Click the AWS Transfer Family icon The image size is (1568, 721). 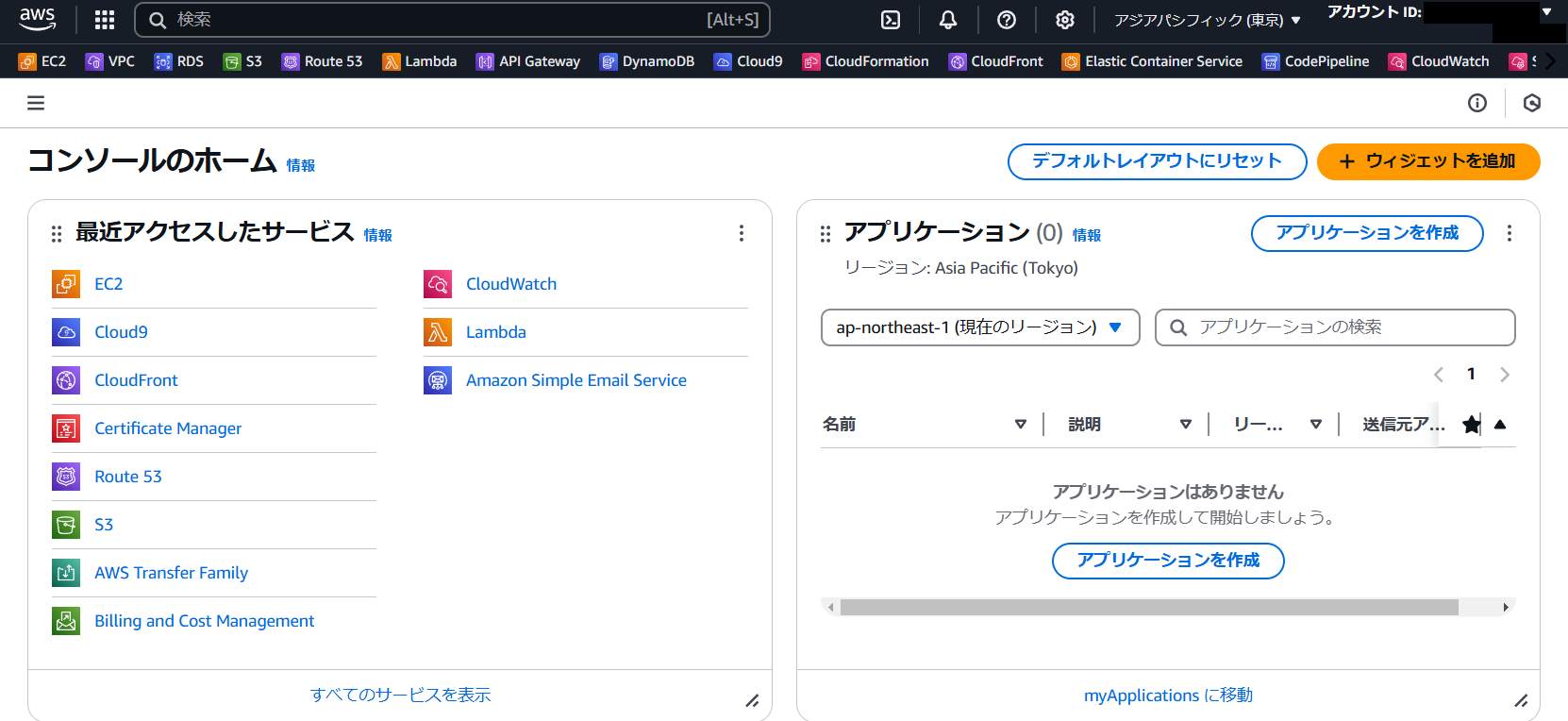[x=66, y=573]
